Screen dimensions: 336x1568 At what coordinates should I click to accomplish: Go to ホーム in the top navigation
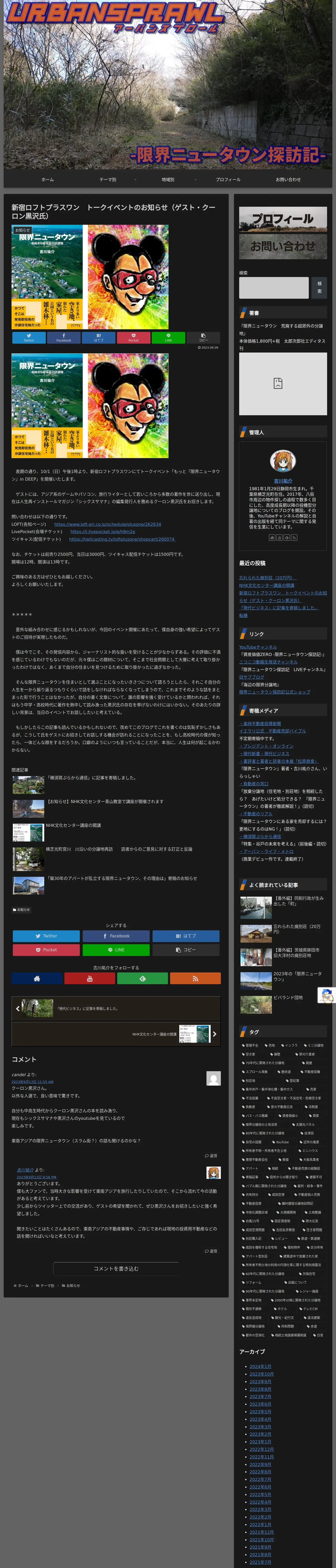(48, 180)
